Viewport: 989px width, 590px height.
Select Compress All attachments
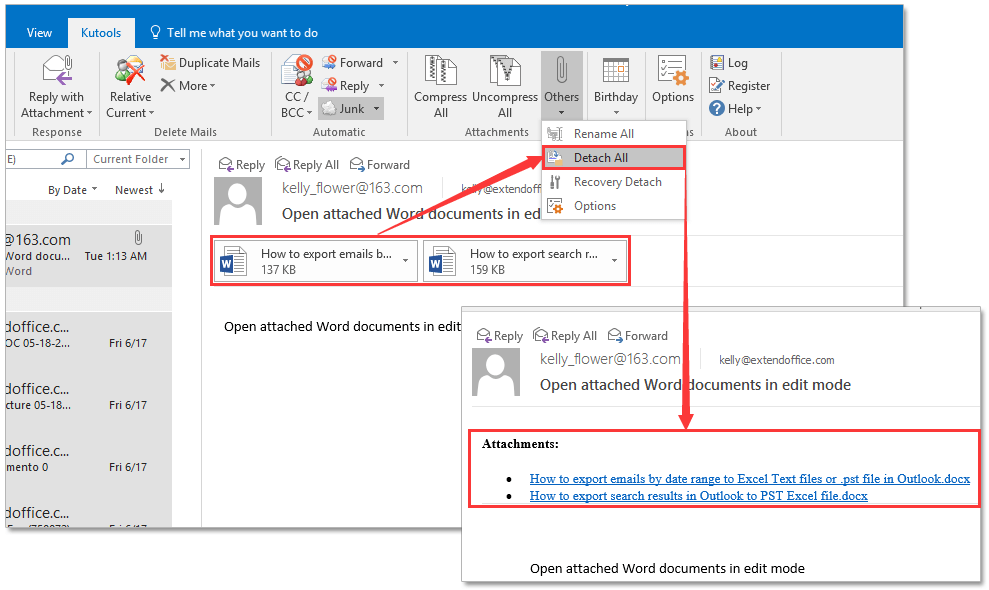440,71
